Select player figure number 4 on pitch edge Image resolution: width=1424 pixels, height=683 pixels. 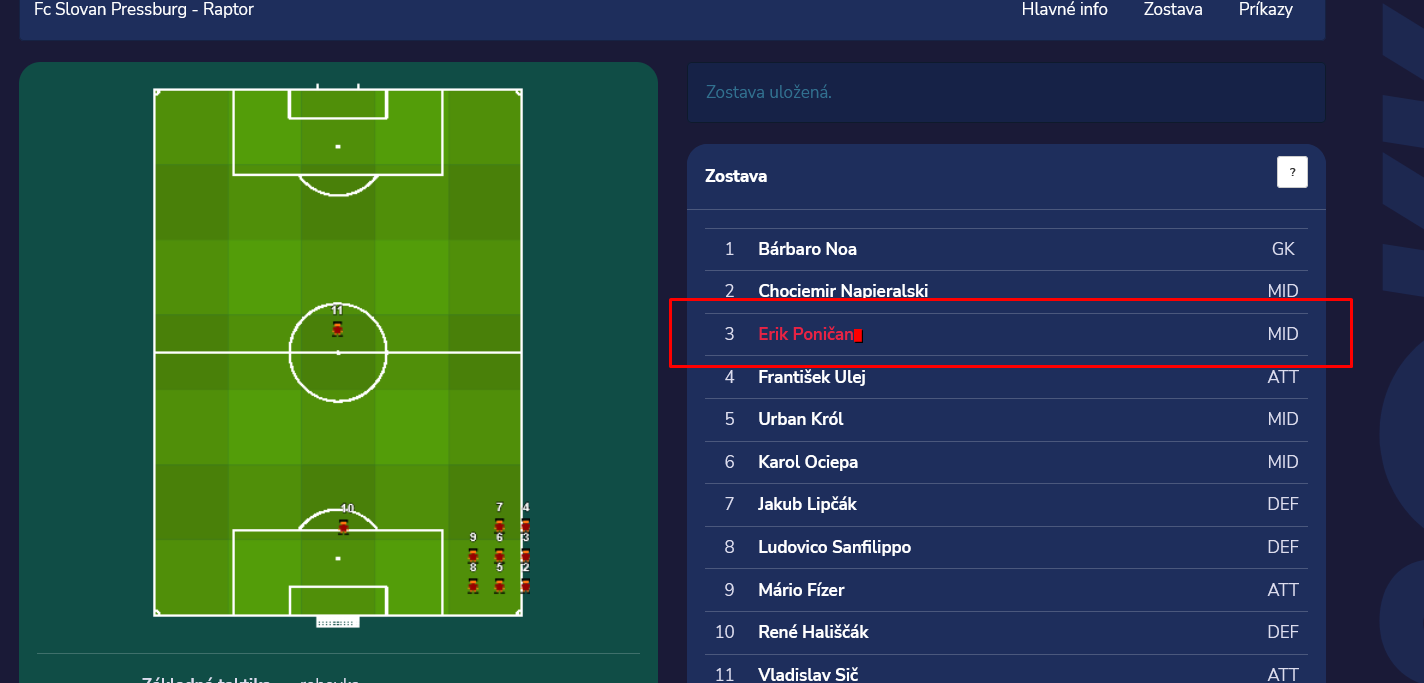pyautogui.click(x=525, y=524)
